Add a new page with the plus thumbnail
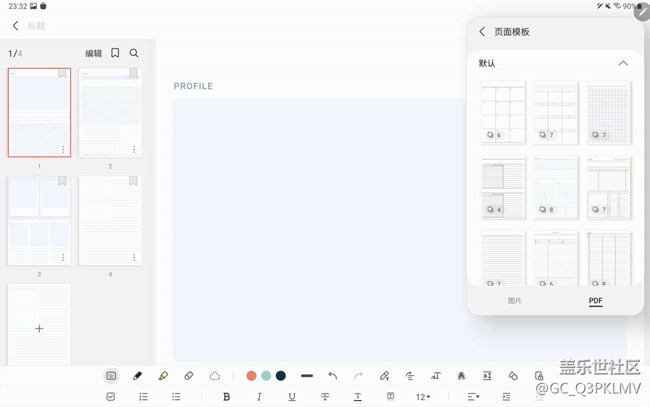This screenshot has width=650, height=407. click(x=39, y=328)
